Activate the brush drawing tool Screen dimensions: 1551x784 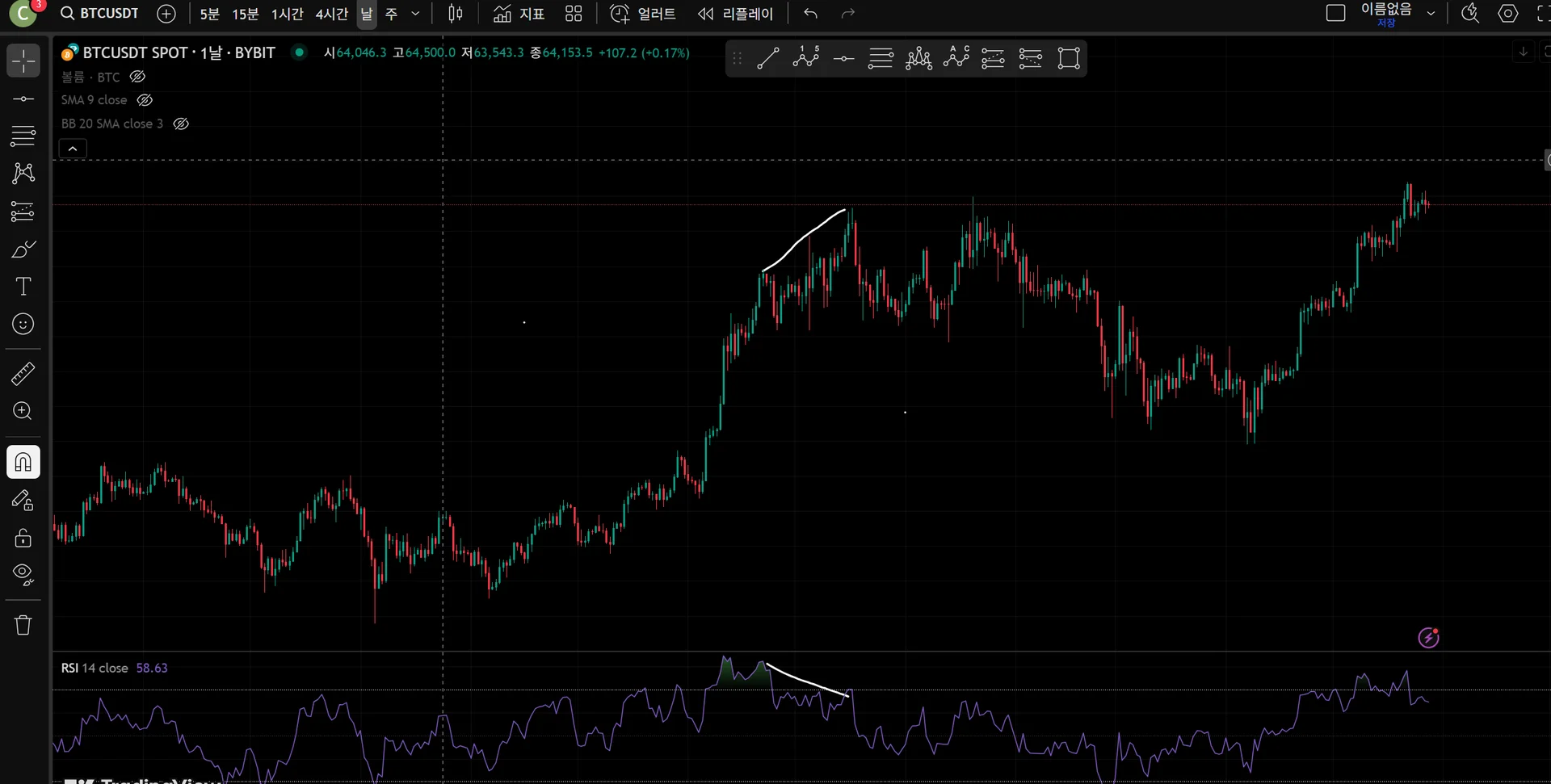23,249
